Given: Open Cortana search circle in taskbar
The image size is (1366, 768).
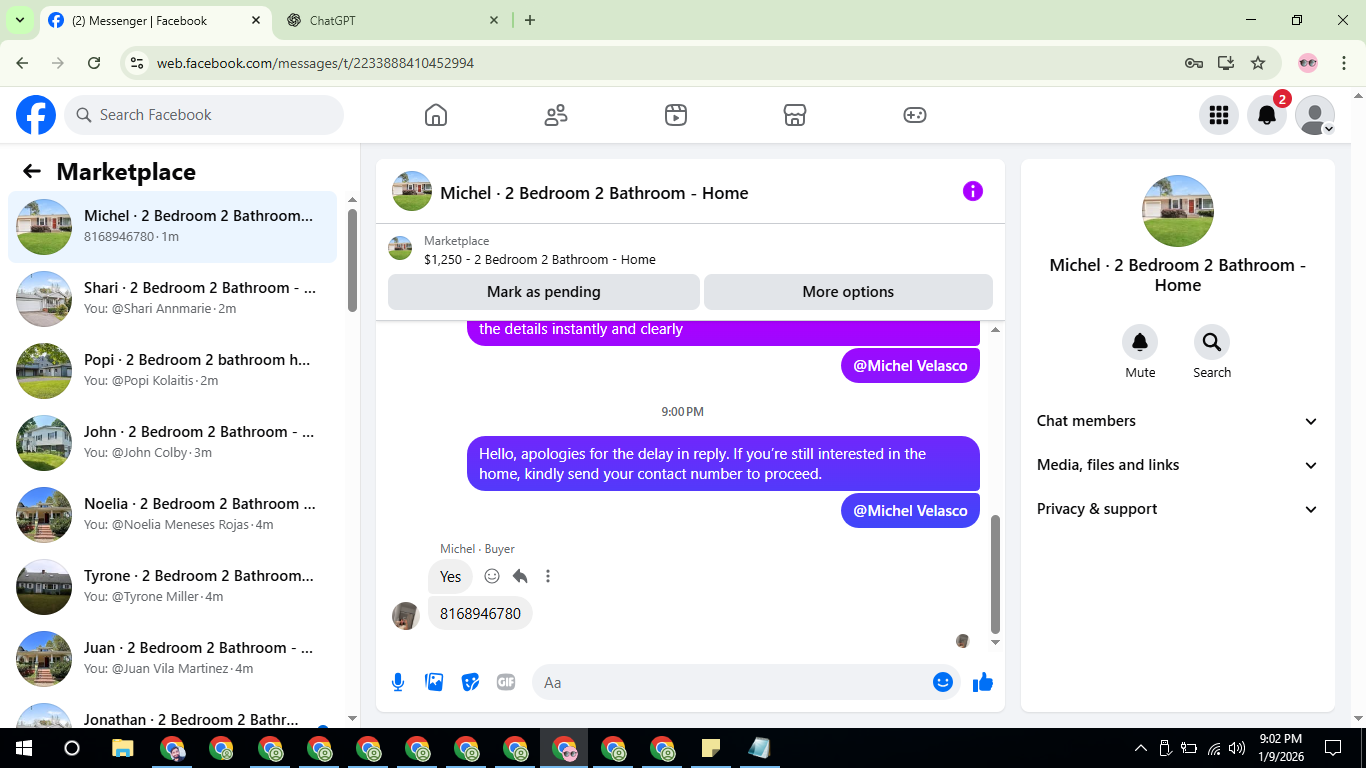Looking at the screenshot, I should point(72,748).
